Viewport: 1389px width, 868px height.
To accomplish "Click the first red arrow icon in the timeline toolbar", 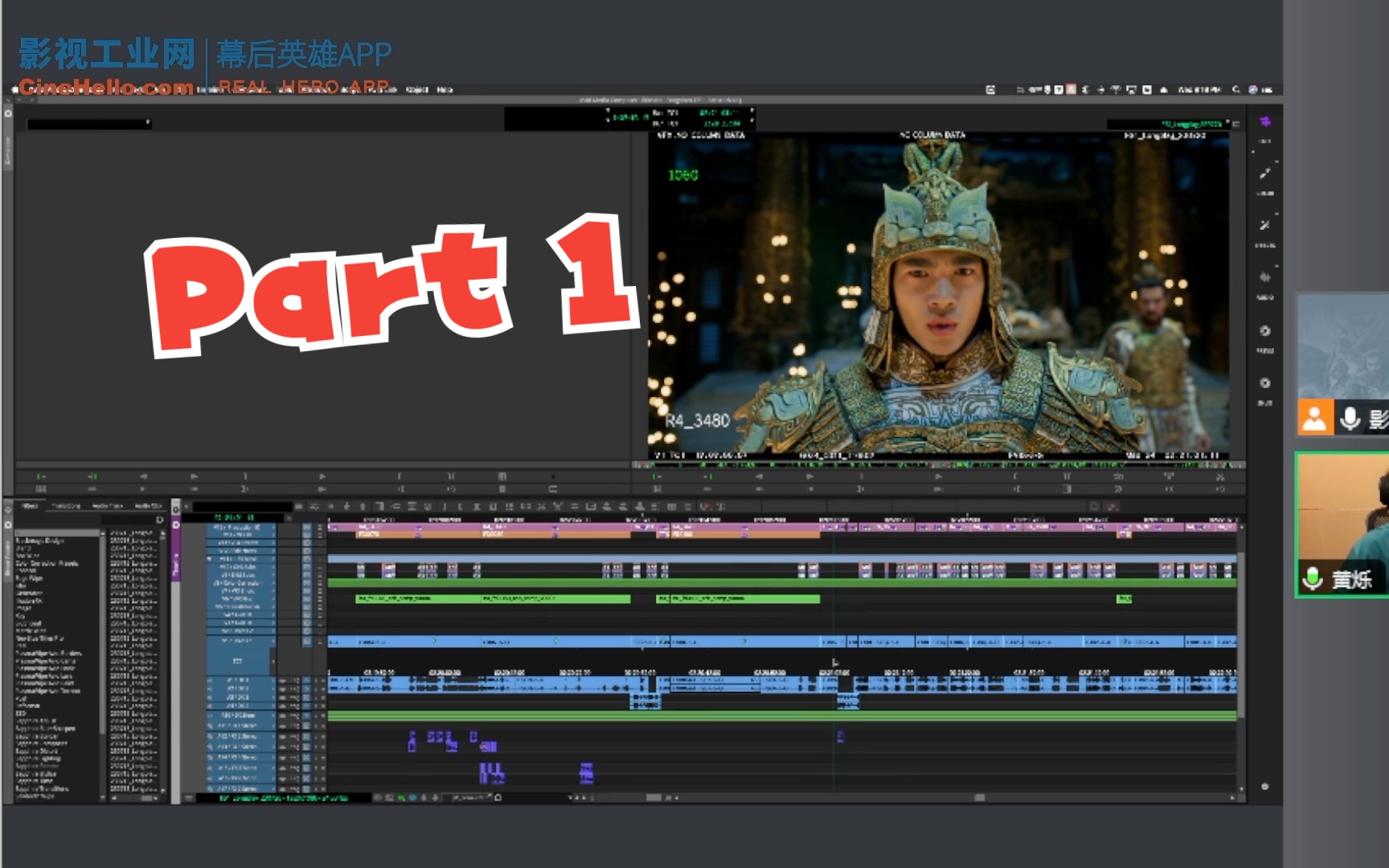I will pos(706,506).
